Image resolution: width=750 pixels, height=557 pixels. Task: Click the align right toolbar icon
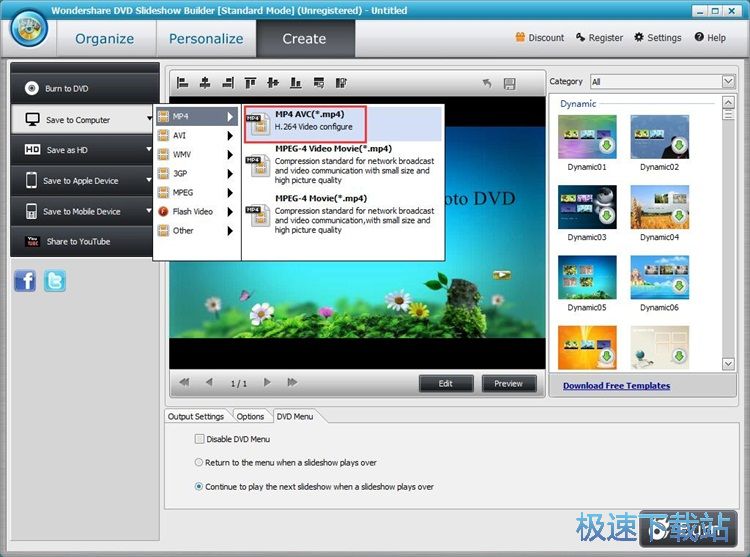click(x=228, y=83)
